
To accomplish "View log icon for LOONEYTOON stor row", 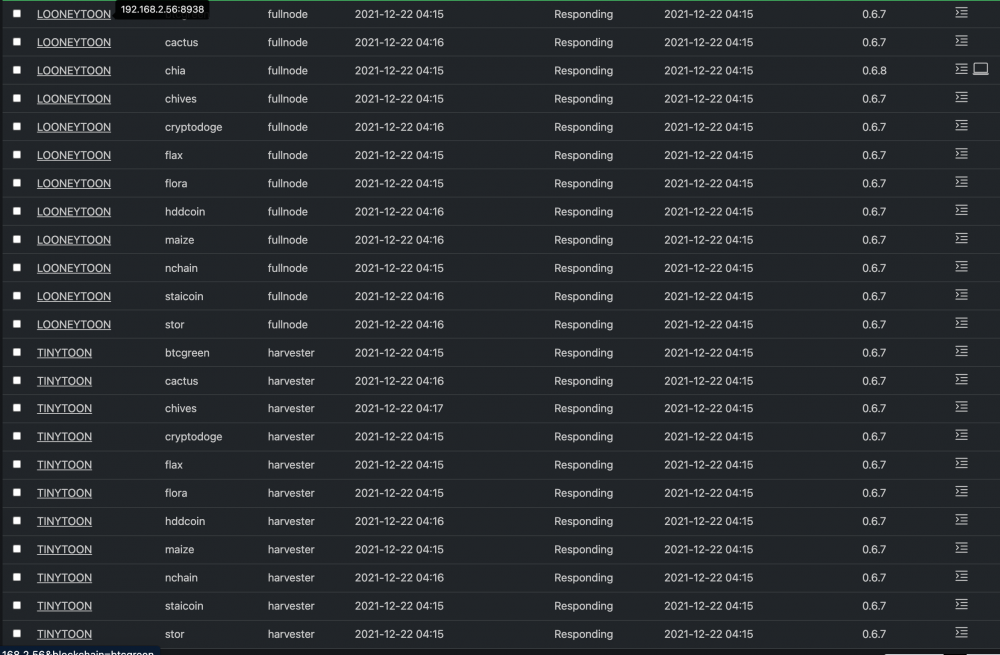I will [x=961, y=323].
